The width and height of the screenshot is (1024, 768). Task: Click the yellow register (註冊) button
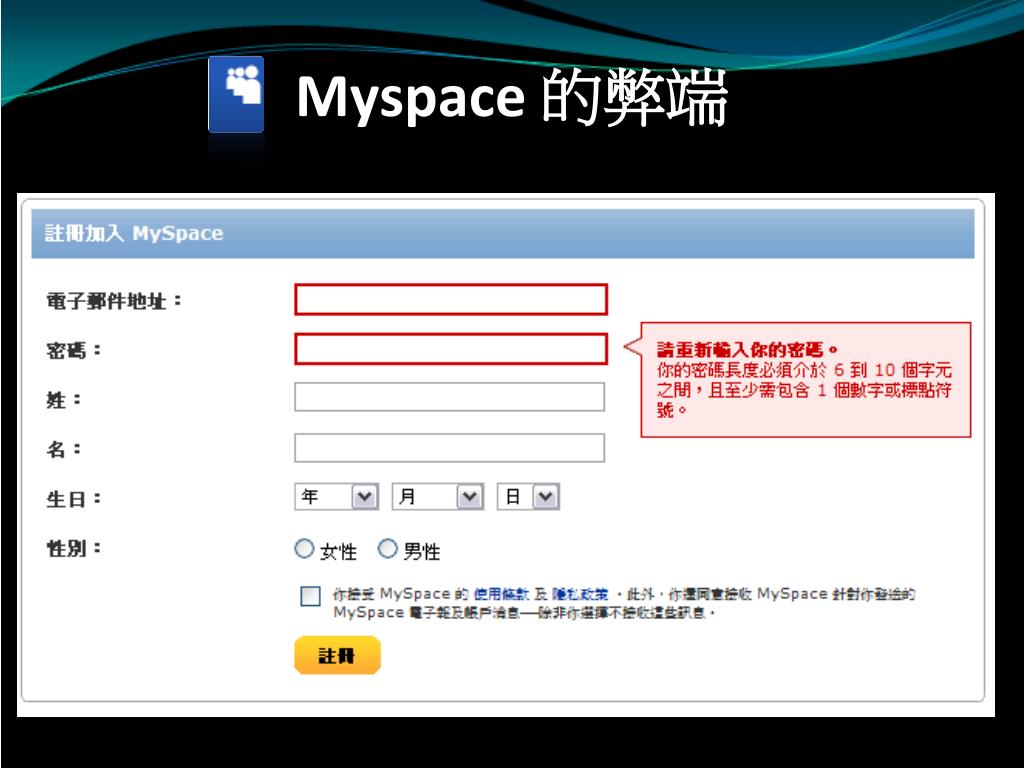point(337,655)
